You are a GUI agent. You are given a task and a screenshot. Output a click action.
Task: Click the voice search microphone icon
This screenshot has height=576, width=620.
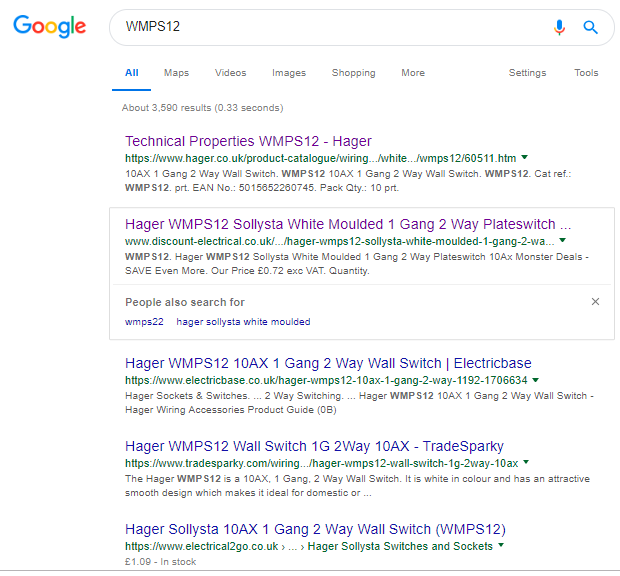[560, 27]
